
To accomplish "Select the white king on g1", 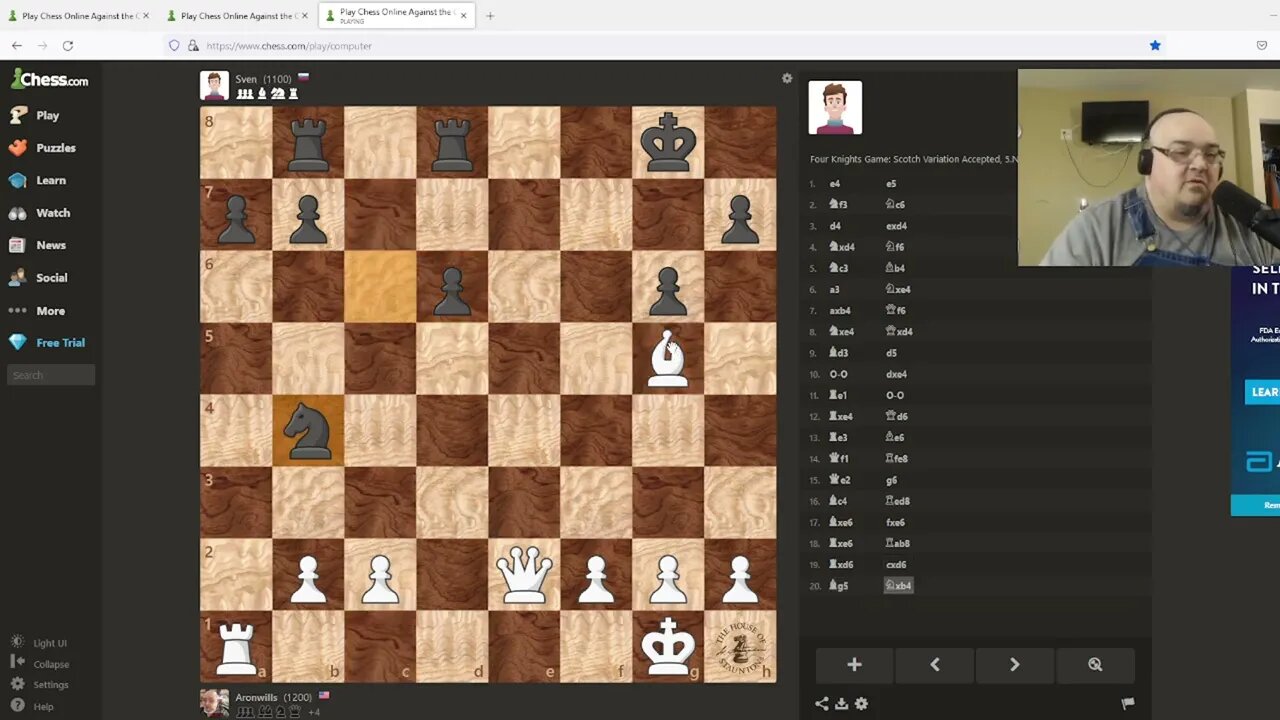I will 668,646.
